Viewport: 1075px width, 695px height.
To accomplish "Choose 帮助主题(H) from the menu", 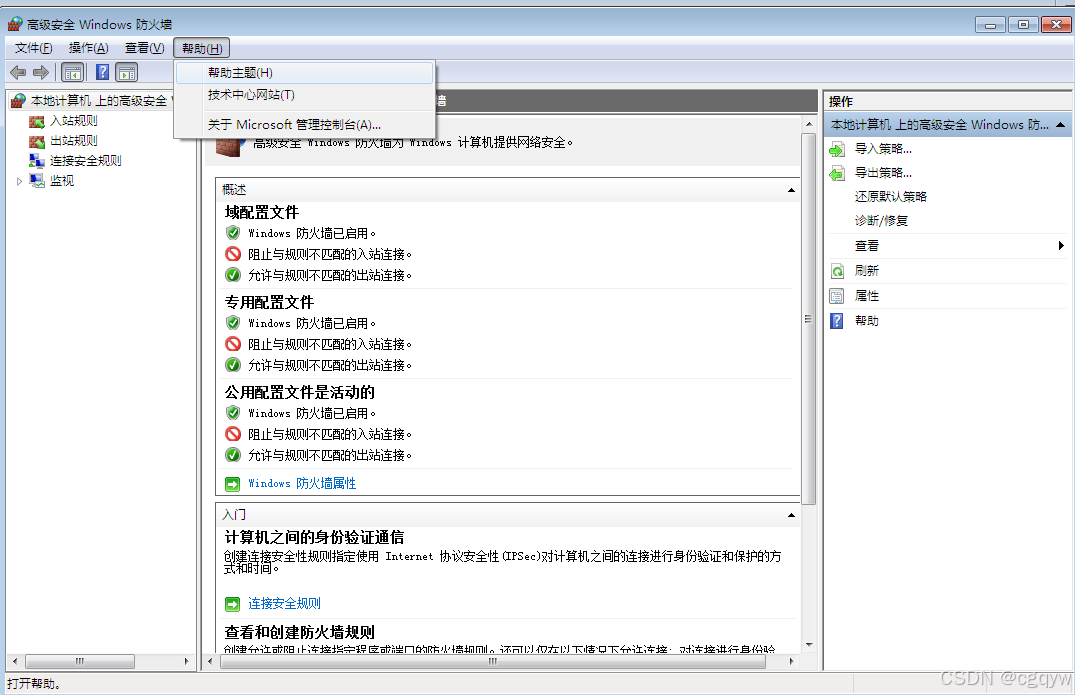I will (304, 73).
